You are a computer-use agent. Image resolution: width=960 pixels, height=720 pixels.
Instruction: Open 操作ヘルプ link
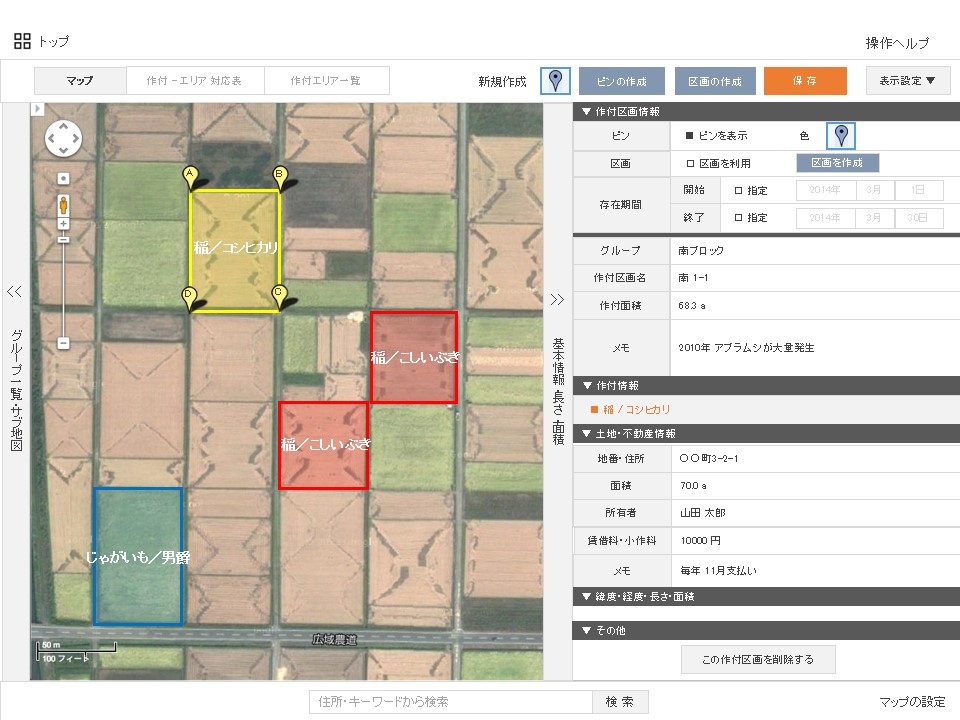tap(898, 43)
